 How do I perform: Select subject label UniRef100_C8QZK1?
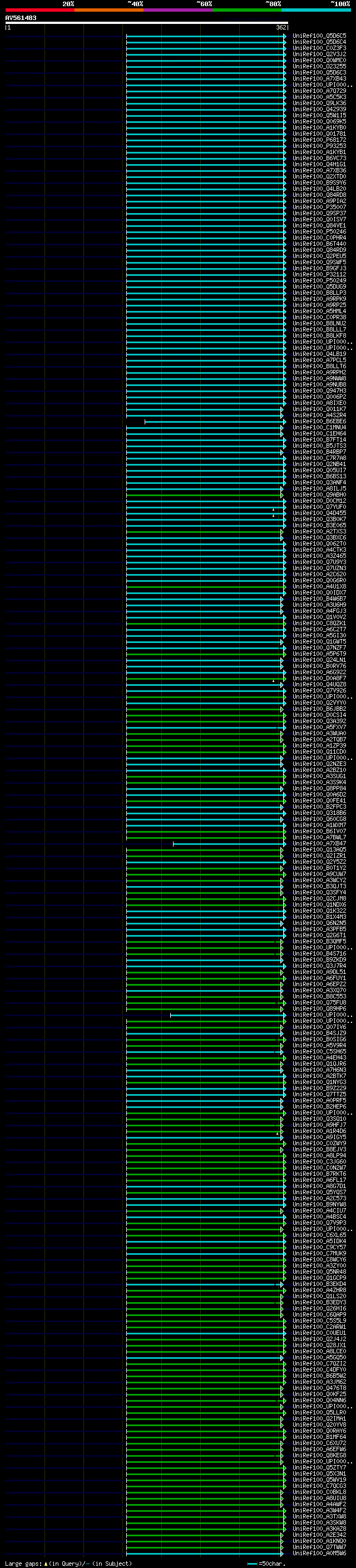pyautogui.click(x=319, y=624)
